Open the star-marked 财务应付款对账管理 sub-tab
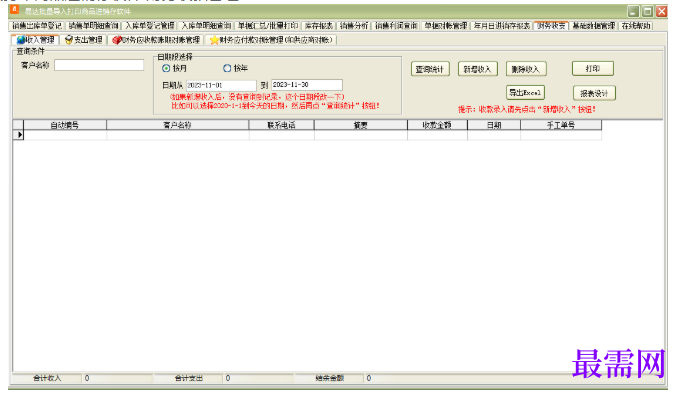 coord(271,40)
